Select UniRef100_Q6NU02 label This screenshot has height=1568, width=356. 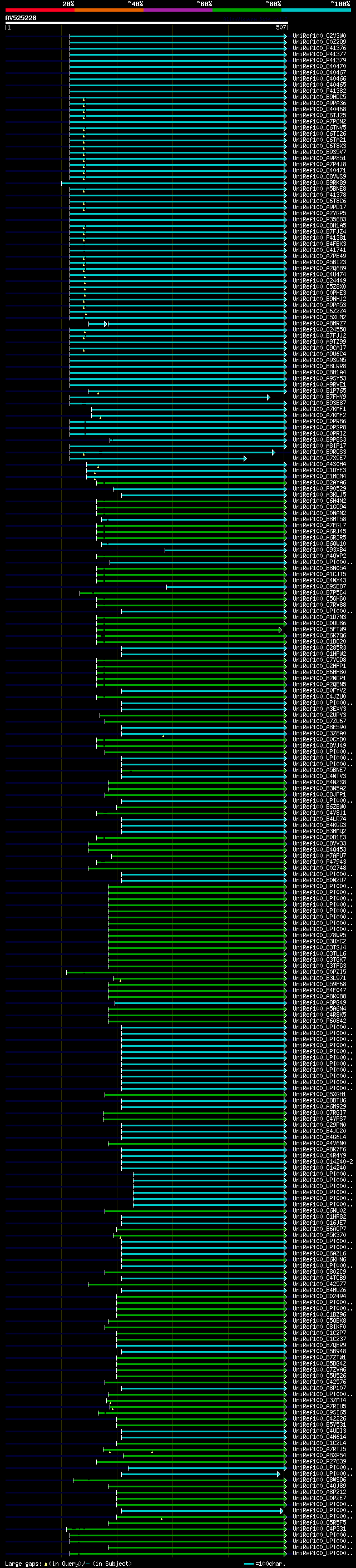tap(319, 1211)
